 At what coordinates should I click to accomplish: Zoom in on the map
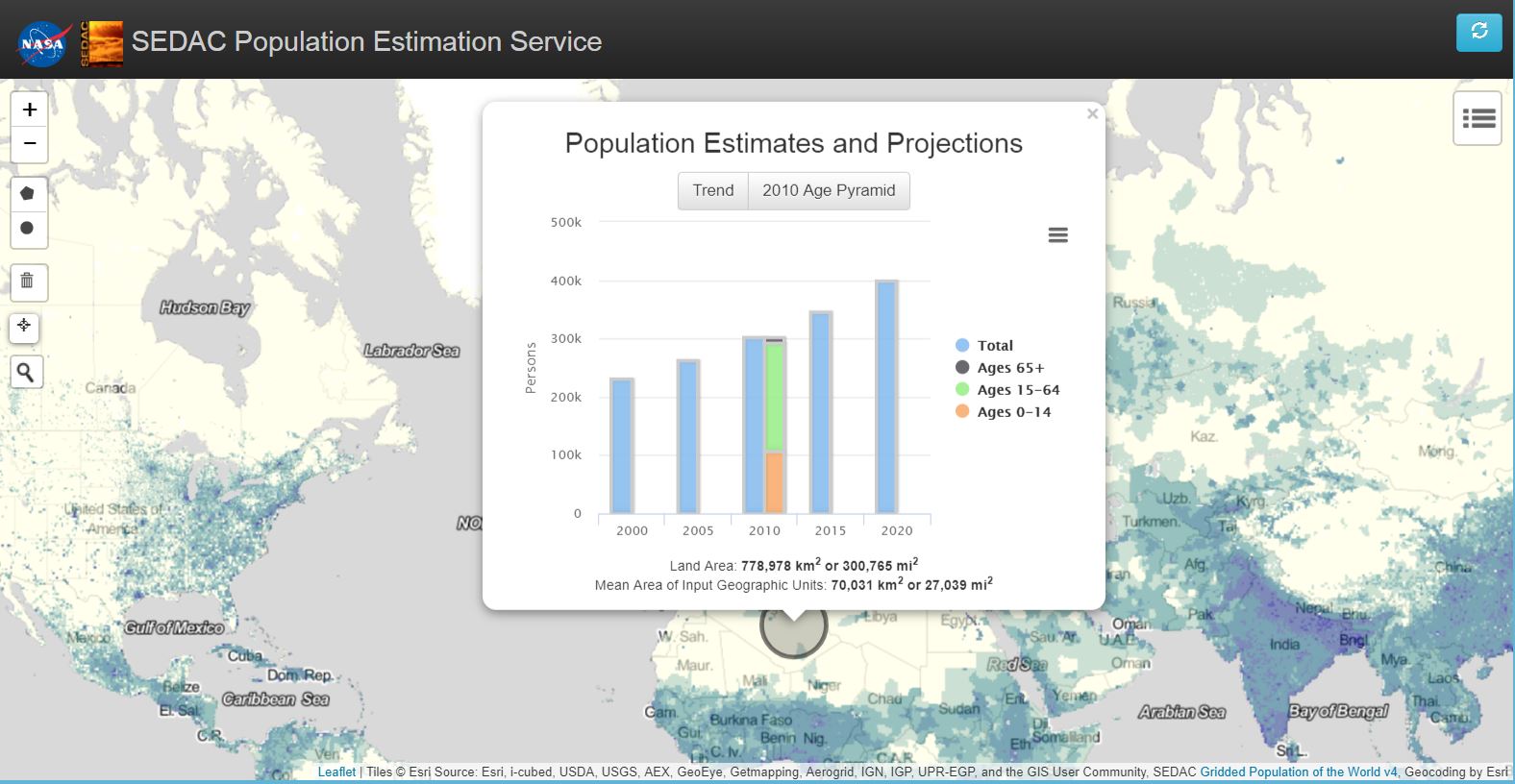click(x=29, y=110)
